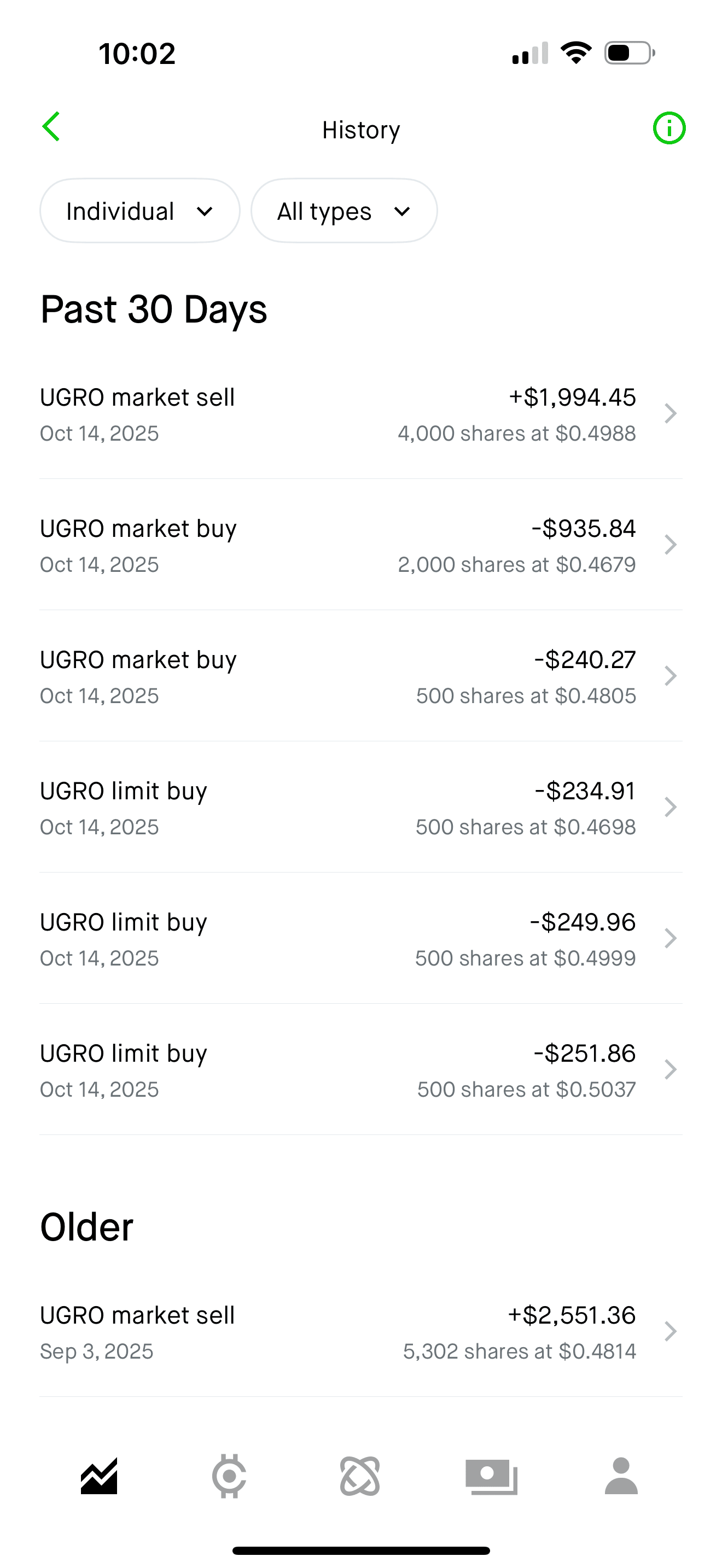This screenshot has width=722, height=1568.
Task: Switch to the crypto tab icon
Action: tap(229, 1476)
